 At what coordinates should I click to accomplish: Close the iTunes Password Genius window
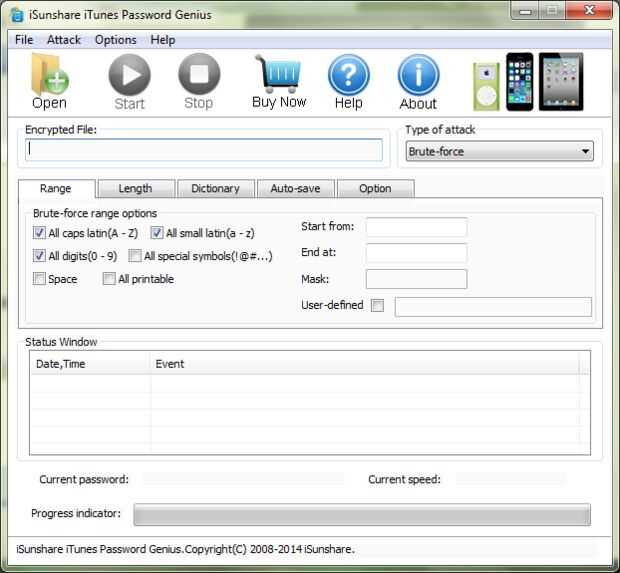[589, 11]
